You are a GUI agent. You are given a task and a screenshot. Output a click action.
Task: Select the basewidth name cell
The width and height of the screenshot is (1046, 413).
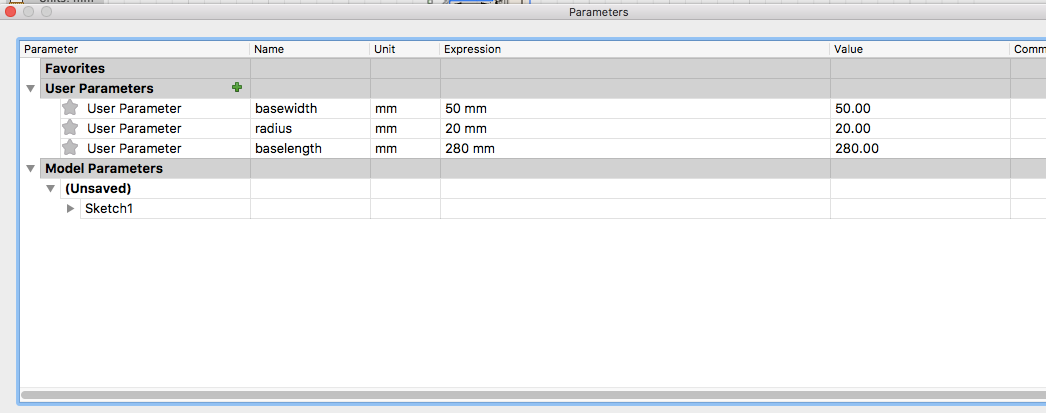pos(310,109)
